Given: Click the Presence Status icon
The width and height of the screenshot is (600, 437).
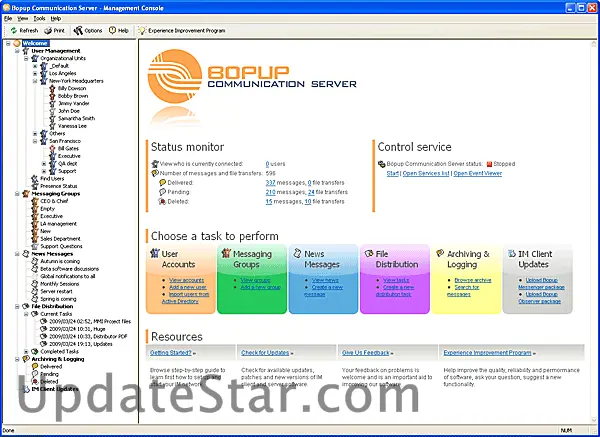Looking at the screenshot, I should tap(35, 186).
